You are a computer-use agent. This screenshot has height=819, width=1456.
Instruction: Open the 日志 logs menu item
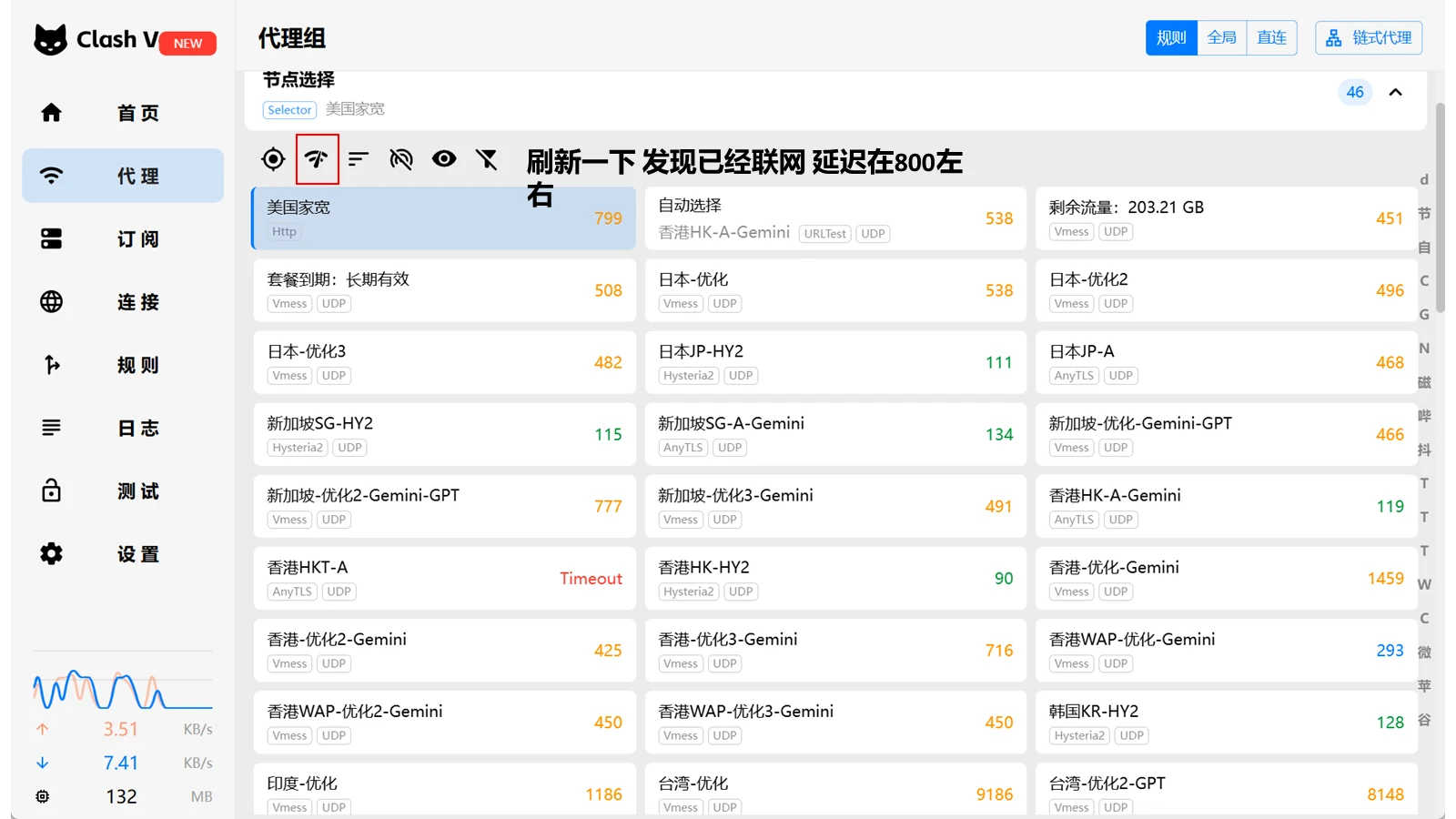(x=123, y=428)
